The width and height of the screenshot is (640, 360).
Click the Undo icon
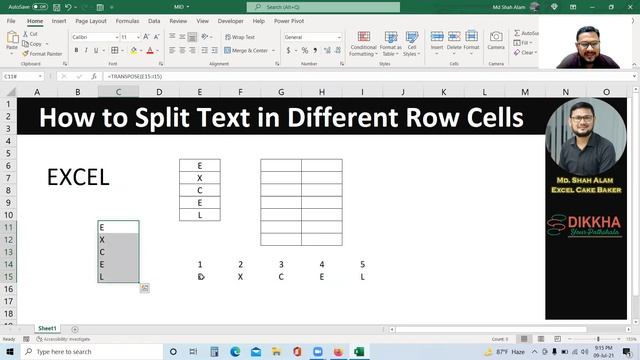click(68, 7)
